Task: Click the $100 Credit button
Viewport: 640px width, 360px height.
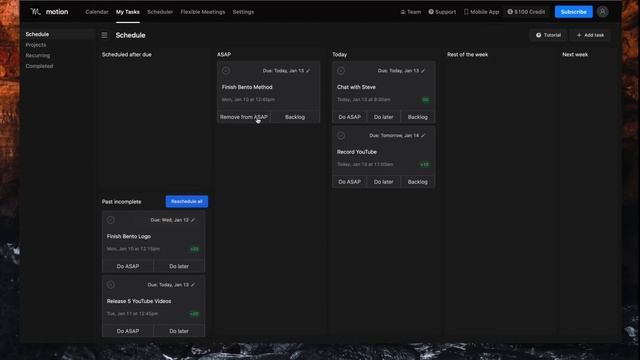Action: pyautogui.click(x=526, y=12)
